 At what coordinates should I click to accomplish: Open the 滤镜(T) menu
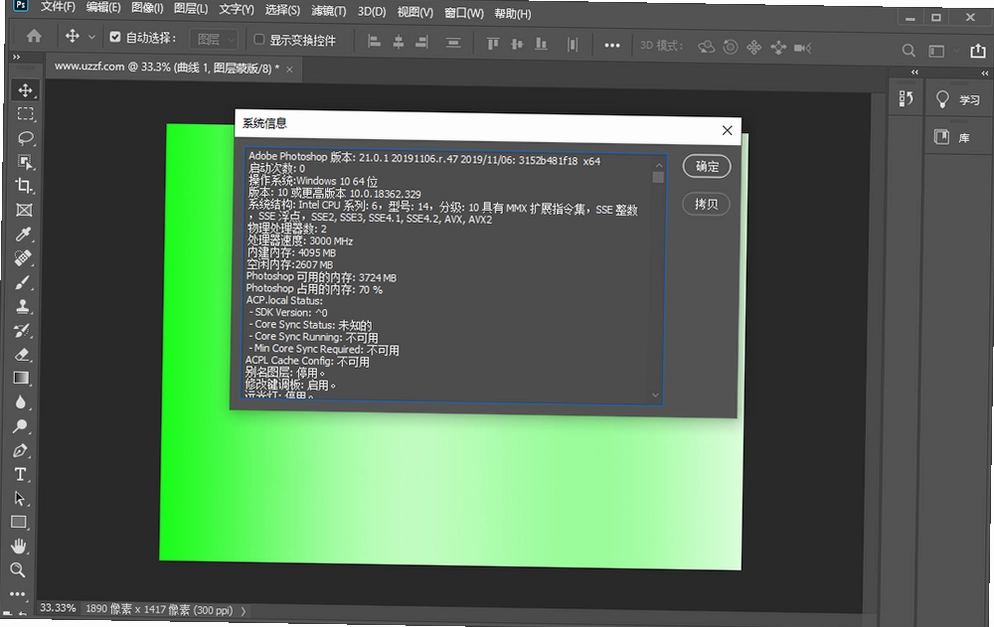(328, 11)
